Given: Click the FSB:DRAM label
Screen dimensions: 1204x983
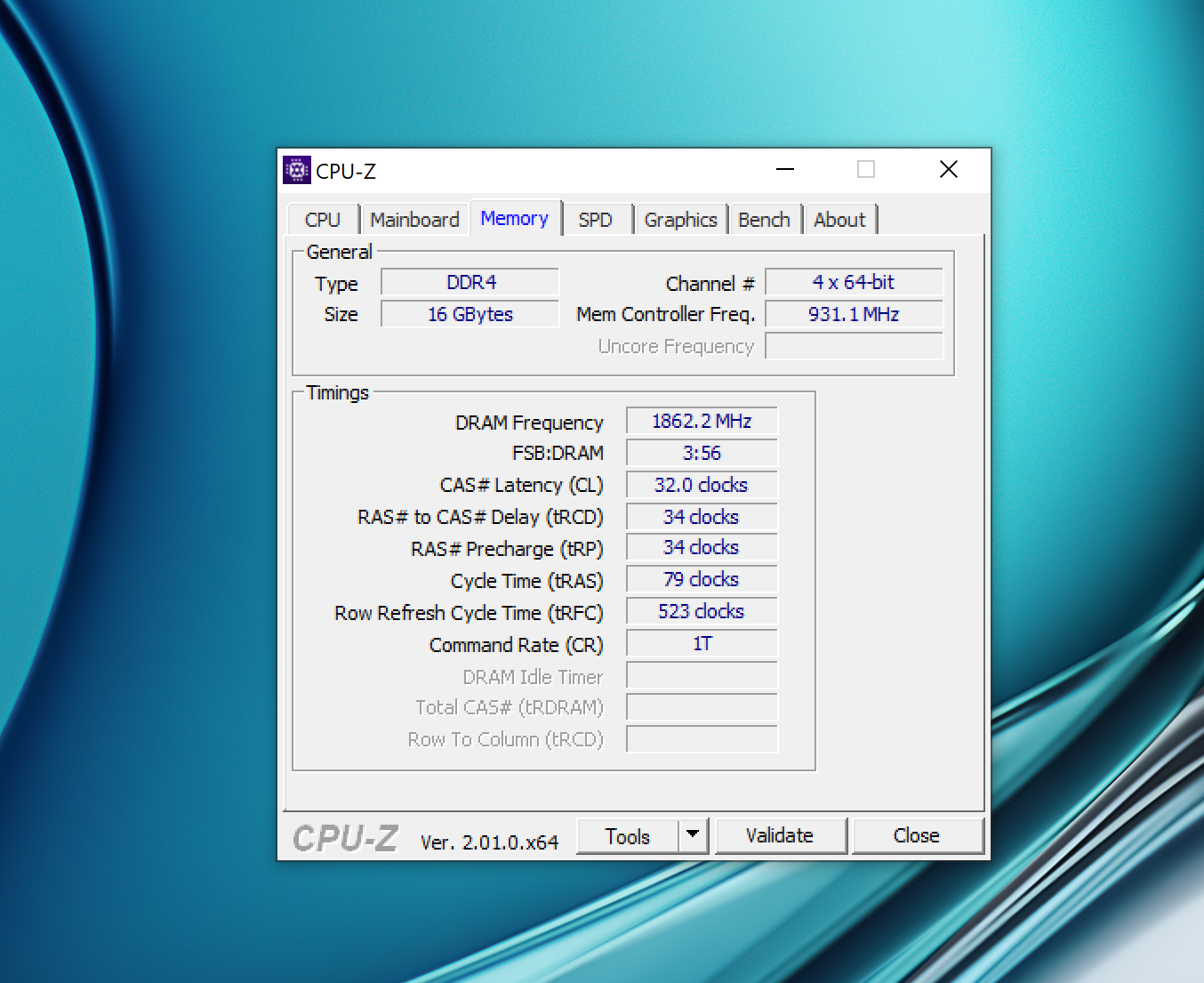Looking at the screenshot, I should [x=558, y=453].
